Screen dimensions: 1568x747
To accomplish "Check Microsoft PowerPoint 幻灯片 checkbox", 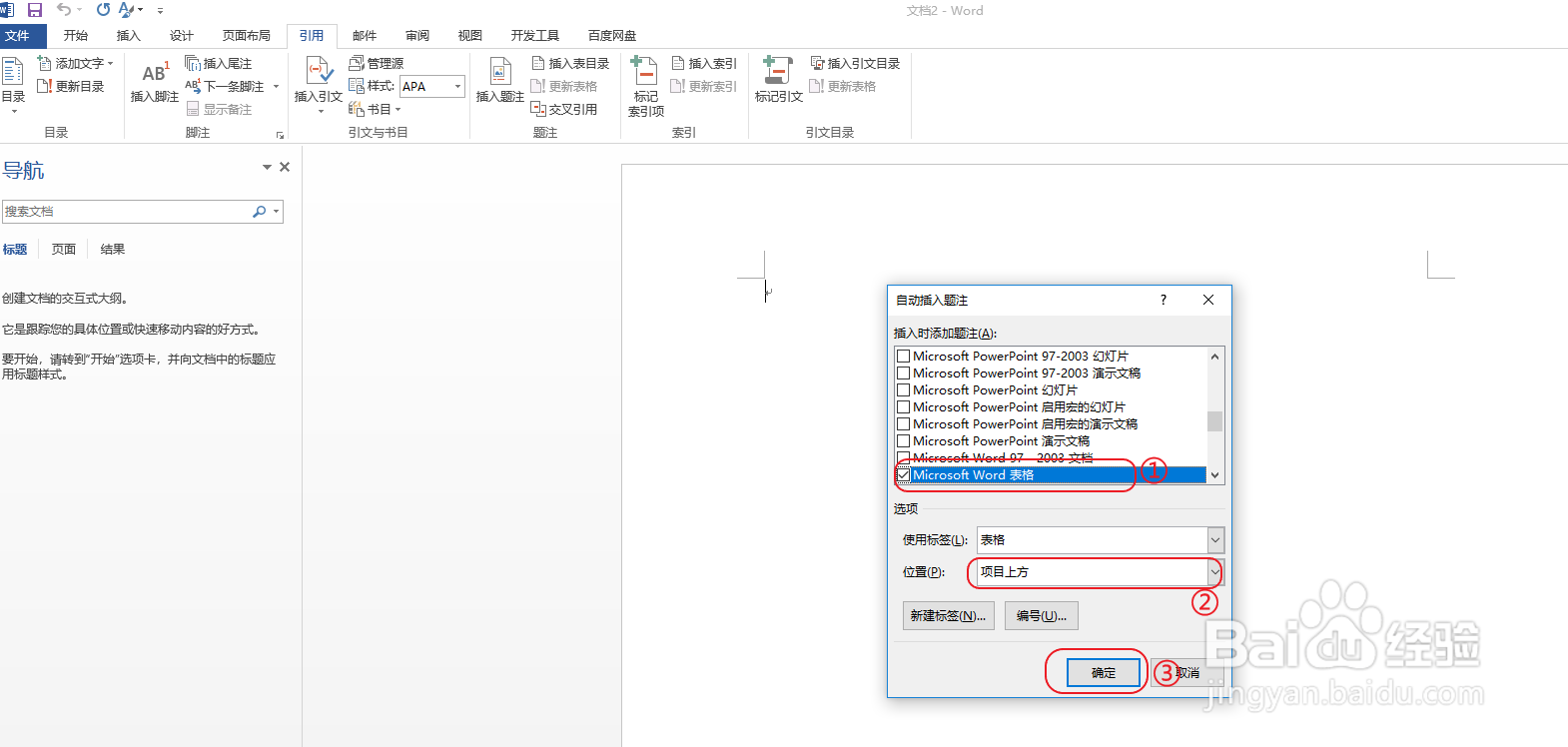I will 903,389.
